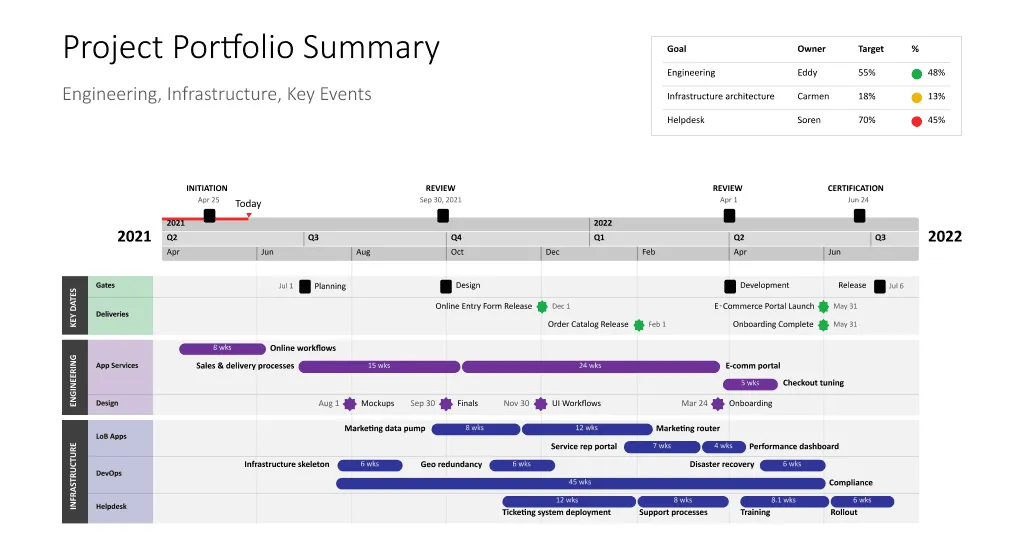Select the green Order Catalog Release star icon
The height and width of the screenshot is (560, 1024).
(639, 325)
